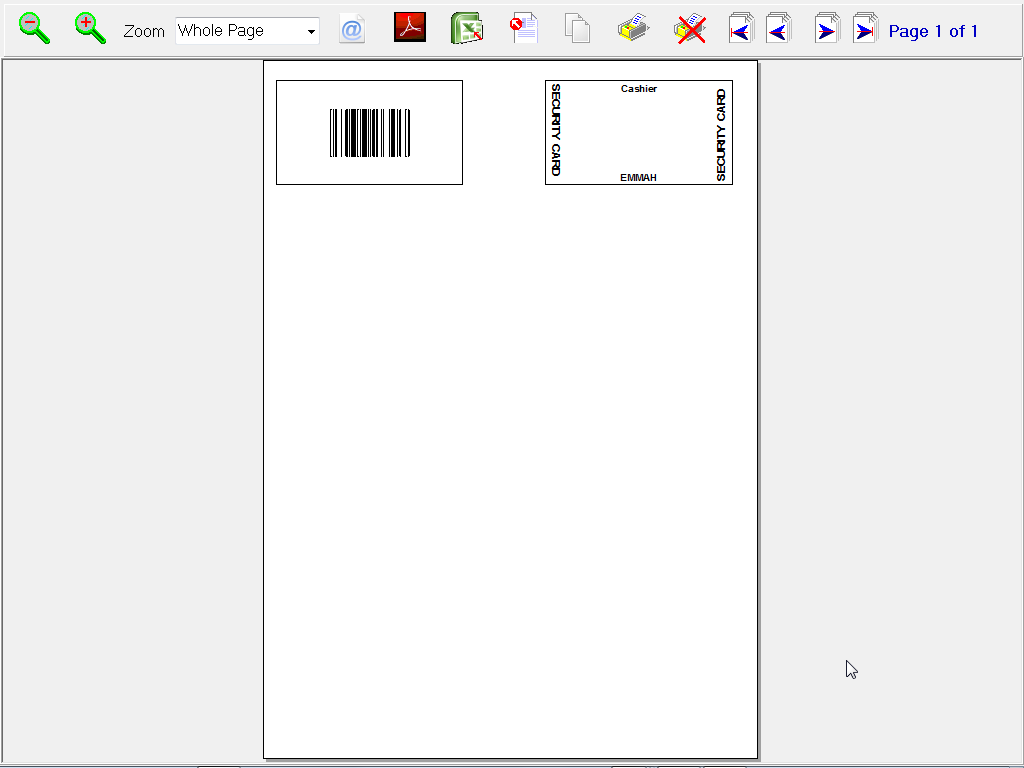
Task: Click the EMMAH name on the card
Action: click(638, 178)
